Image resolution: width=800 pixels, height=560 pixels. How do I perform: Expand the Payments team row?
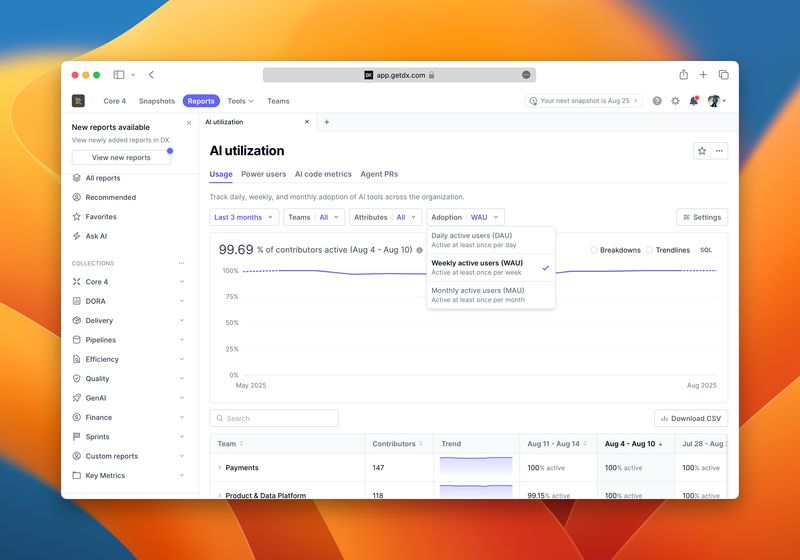pyautogui.click(x=219, y=468)
